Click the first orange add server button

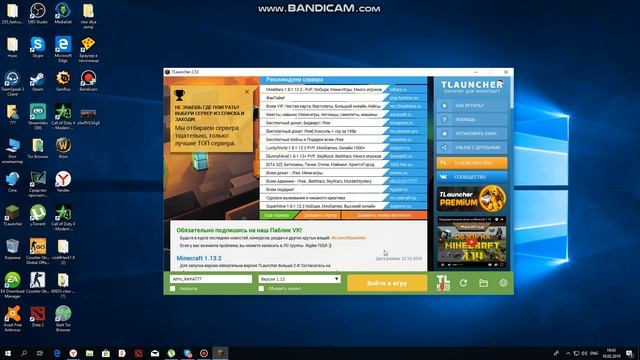320,215
